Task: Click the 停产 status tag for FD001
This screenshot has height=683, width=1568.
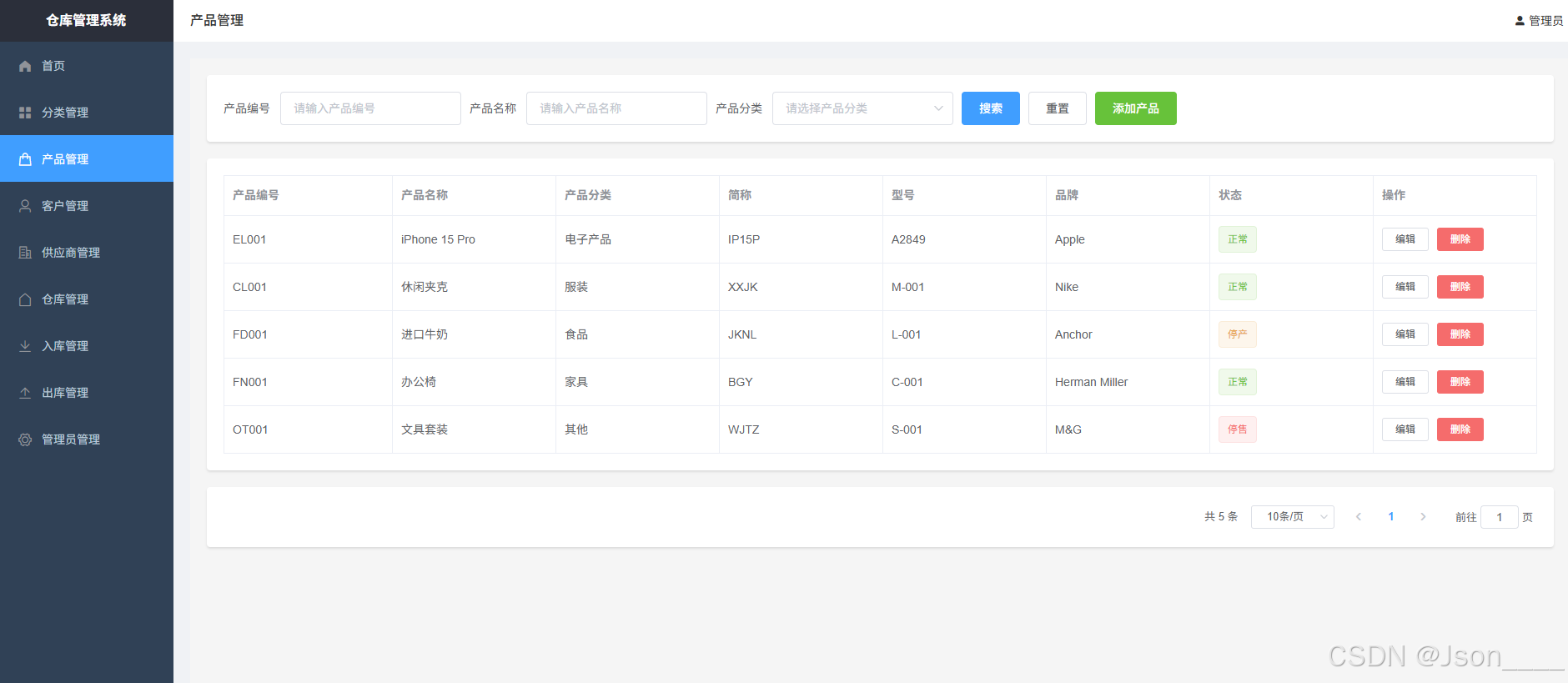Action: tap(1238, 334)
